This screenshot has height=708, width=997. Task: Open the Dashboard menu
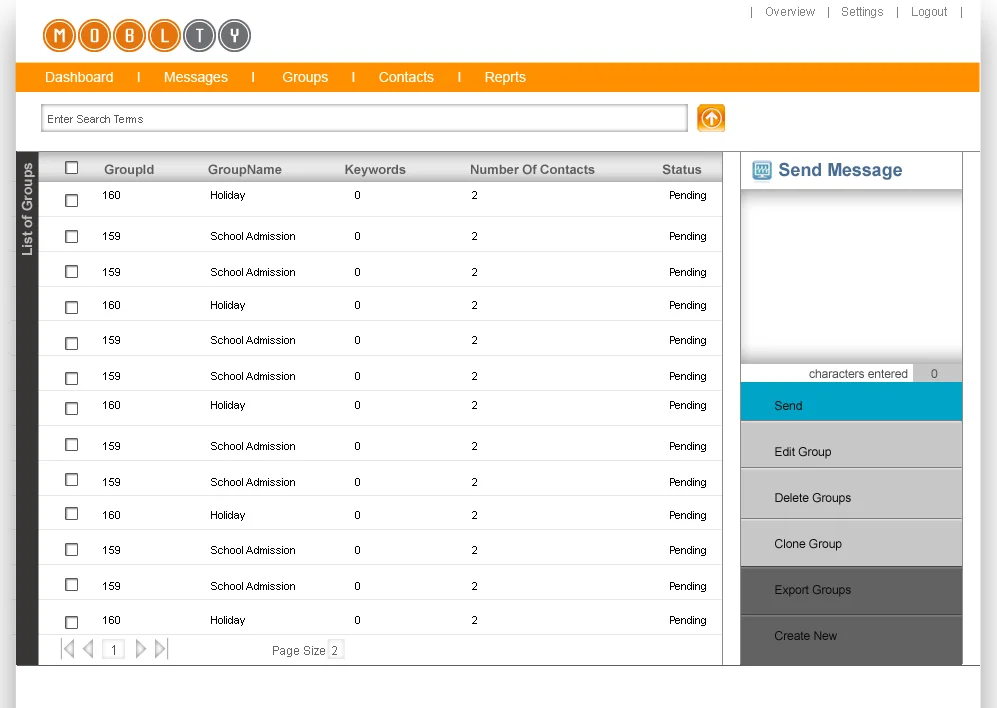pyautogui.click(x=79, y=77)
